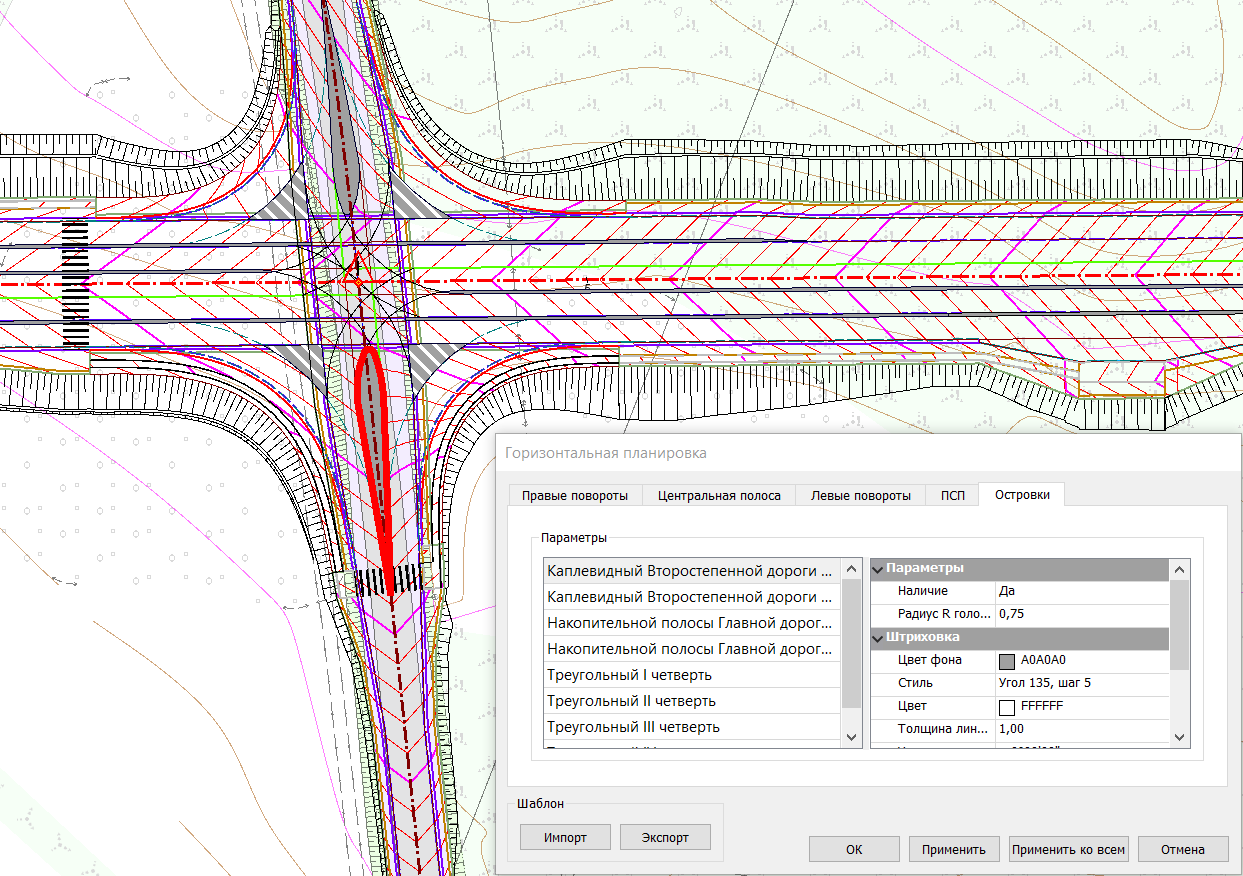Image resolution: width=1243 pixels, height=876 pixels.
Task: Collapse the Параметры property group chevron
Action: click(x=878, y=568)
